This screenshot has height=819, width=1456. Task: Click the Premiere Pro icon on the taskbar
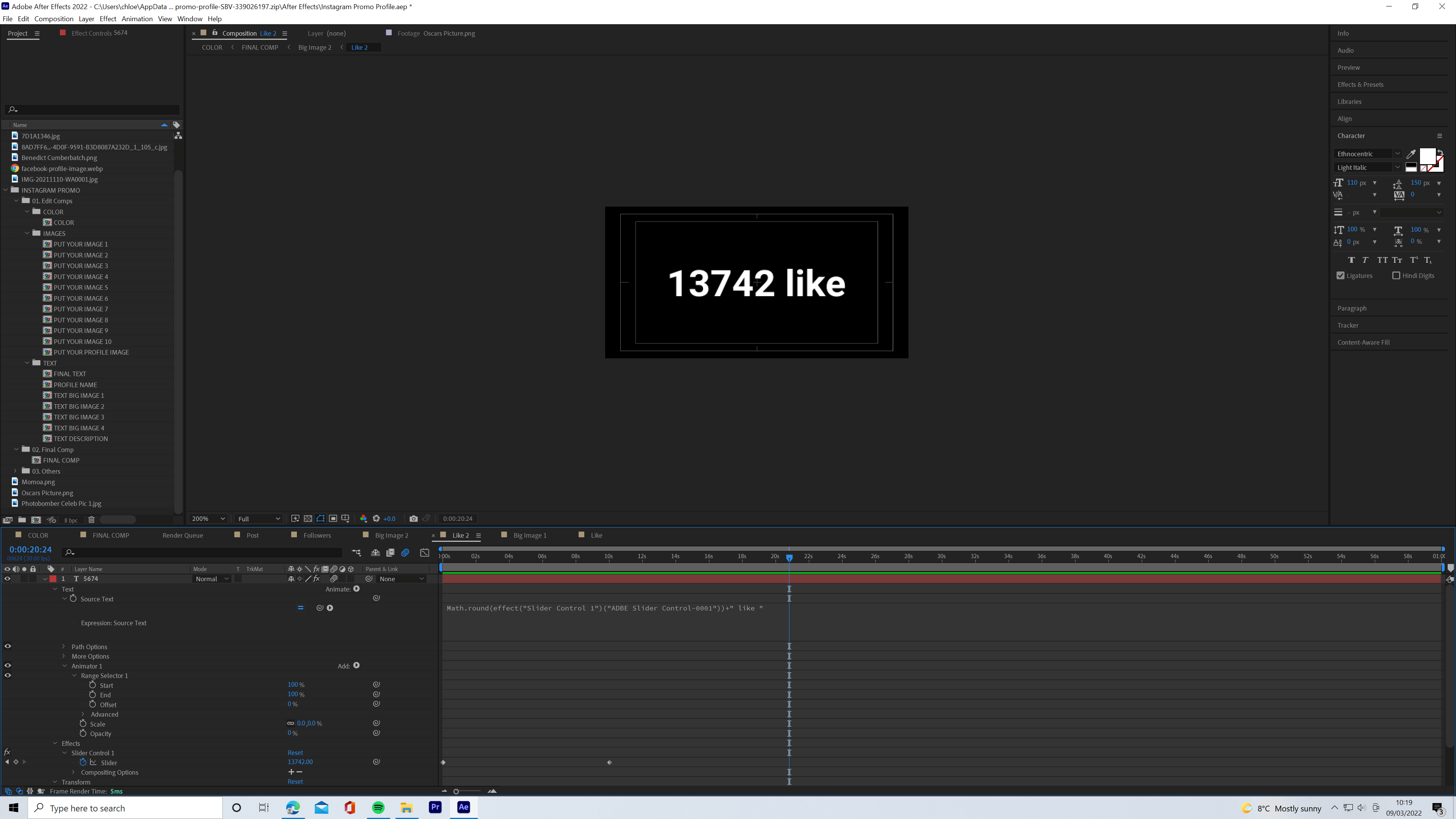[435, 808]
